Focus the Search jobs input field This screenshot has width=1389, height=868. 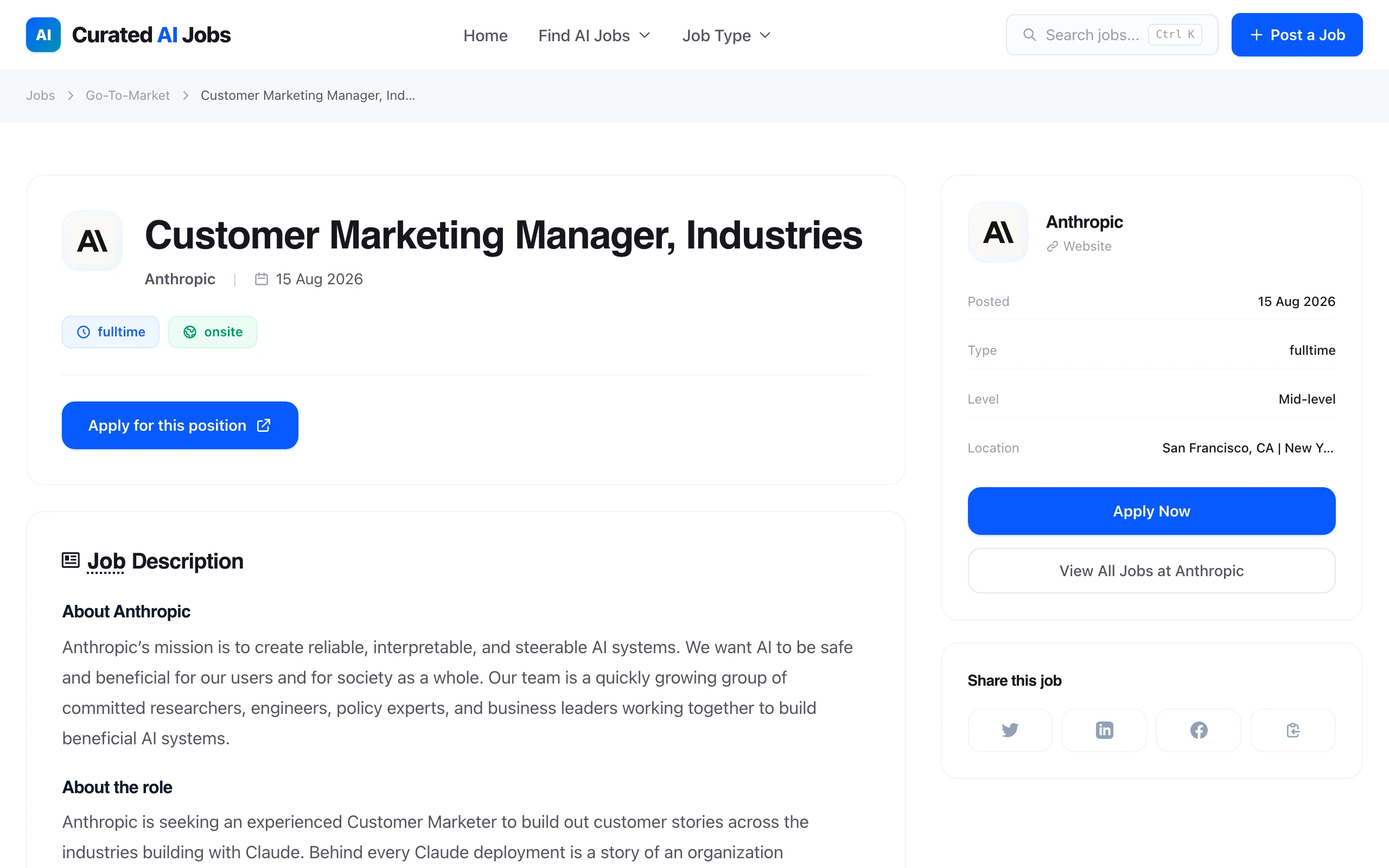(1112, 35)
